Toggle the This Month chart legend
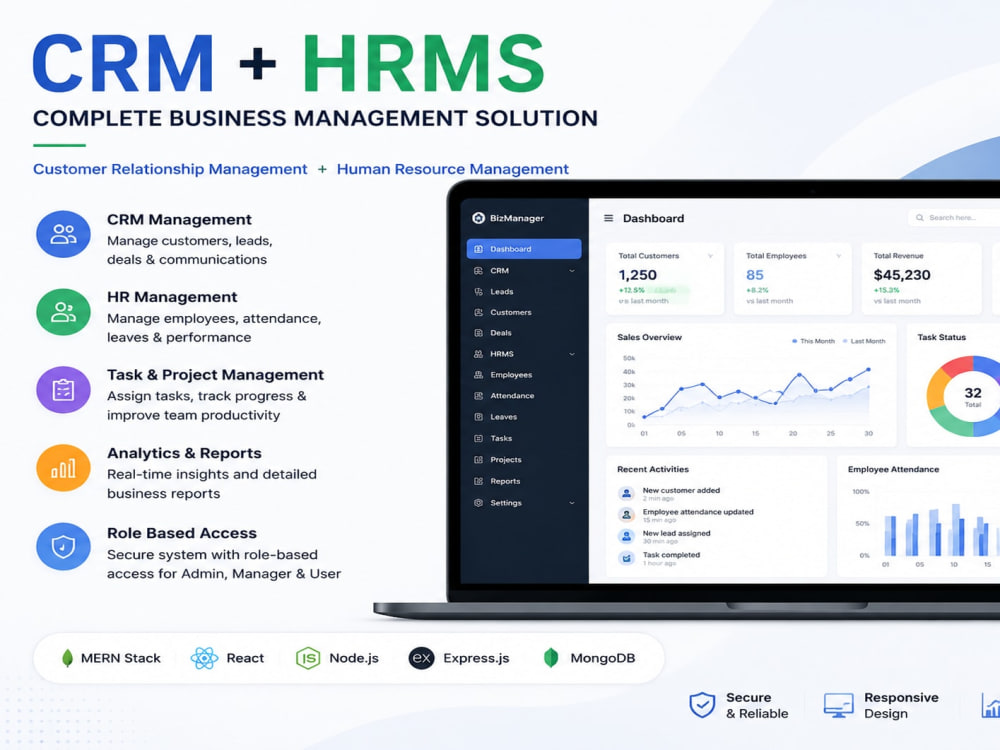Image resolution: width=1000 pixels, height=750 pixels. (x=813, y=341)
